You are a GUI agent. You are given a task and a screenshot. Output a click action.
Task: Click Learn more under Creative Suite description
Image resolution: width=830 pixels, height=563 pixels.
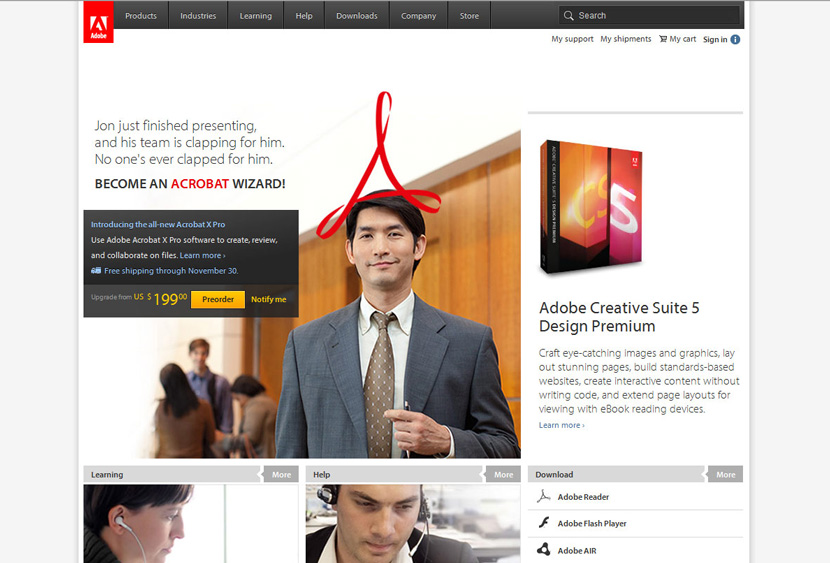[562, 425]
